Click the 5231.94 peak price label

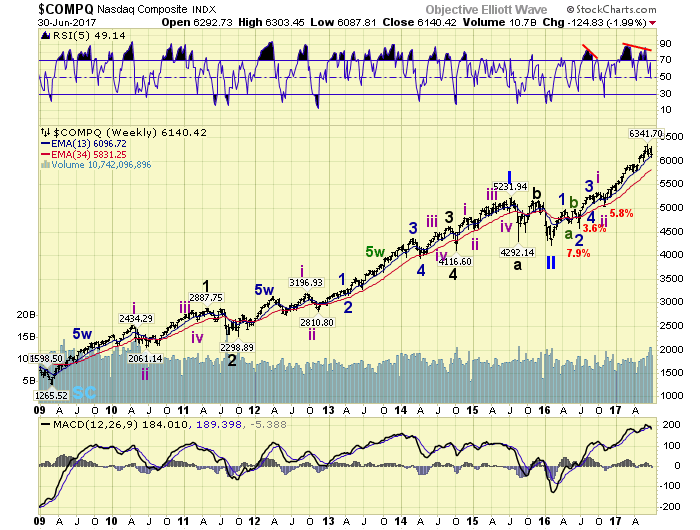[x=510, y=187]
